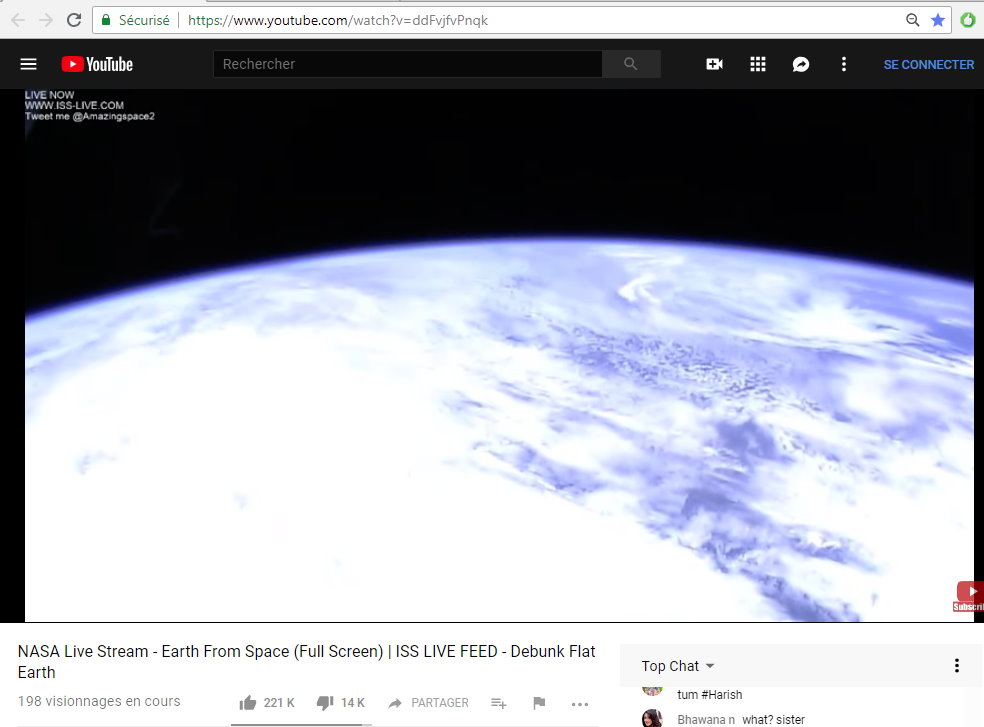Submit search with the magnifier button
Viewport: 984px width, 727px height.
(631, 64)
